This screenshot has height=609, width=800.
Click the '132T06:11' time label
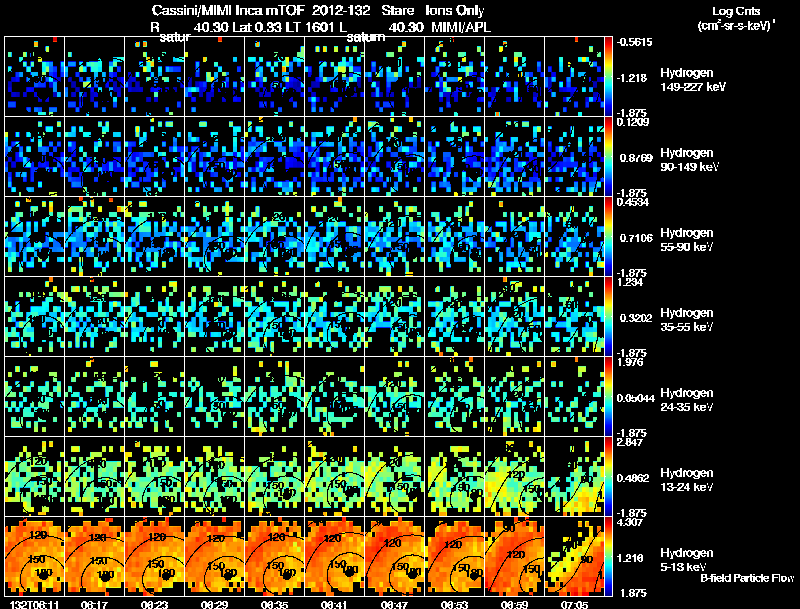click(34, 605)
